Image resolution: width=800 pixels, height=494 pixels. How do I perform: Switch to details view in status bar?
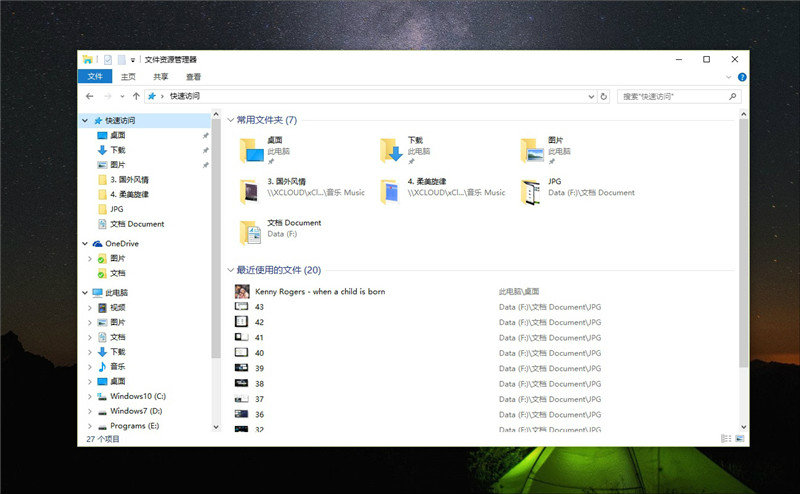coord(726,438)
